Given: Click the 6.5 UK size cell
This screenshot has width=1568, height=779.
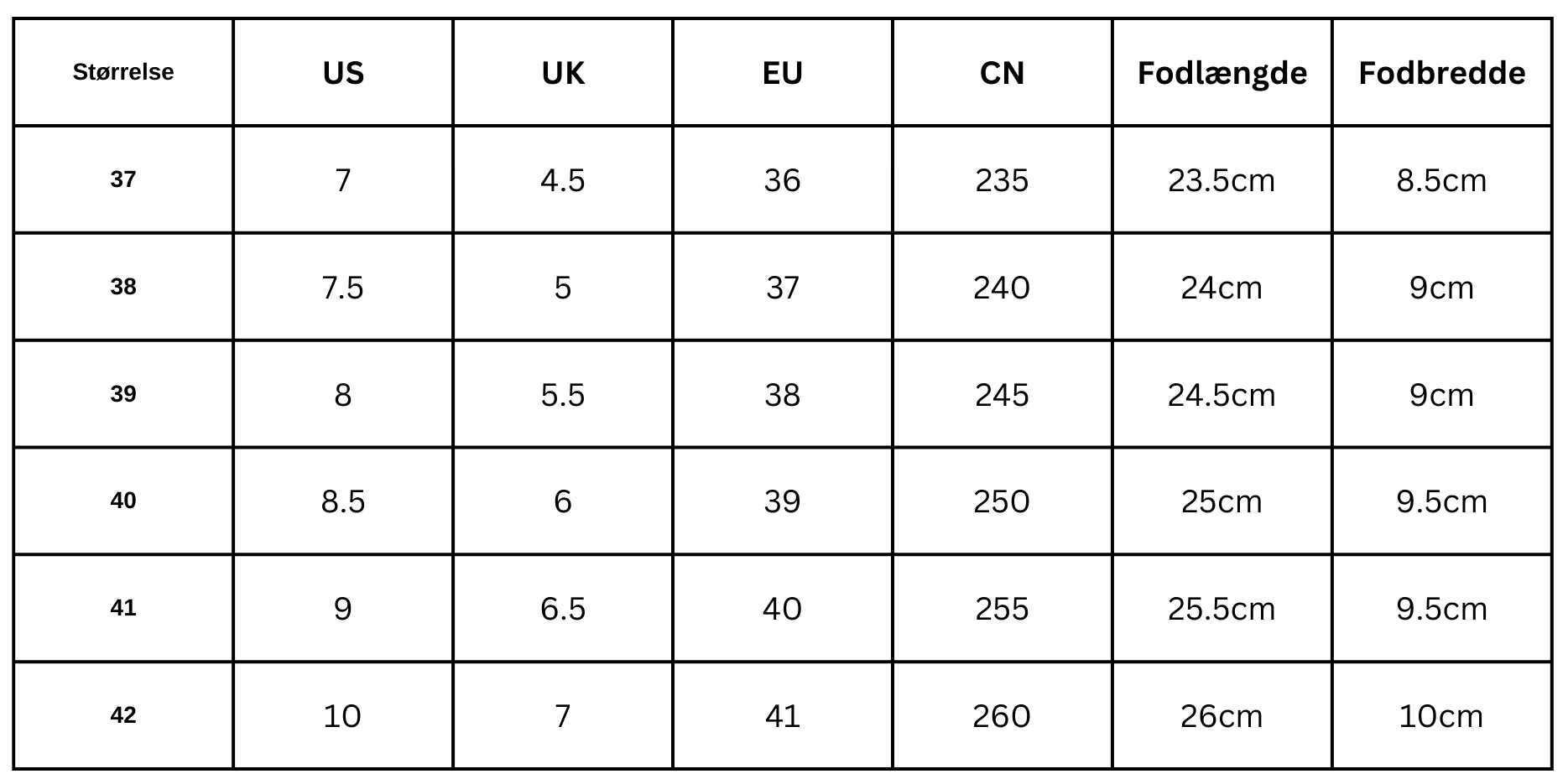Looking at the screenshot, I should click(x=563, y=609).
